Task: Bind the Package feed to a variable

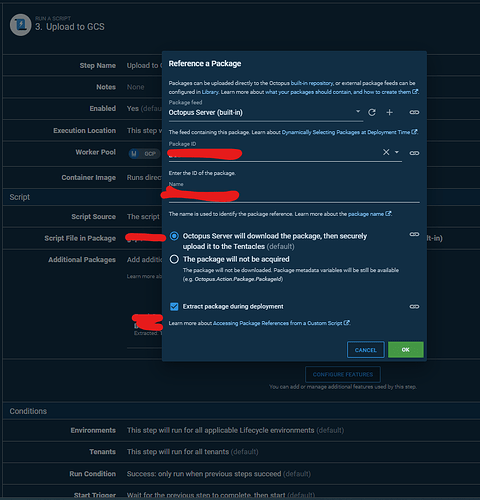Action: click(414, 112)
